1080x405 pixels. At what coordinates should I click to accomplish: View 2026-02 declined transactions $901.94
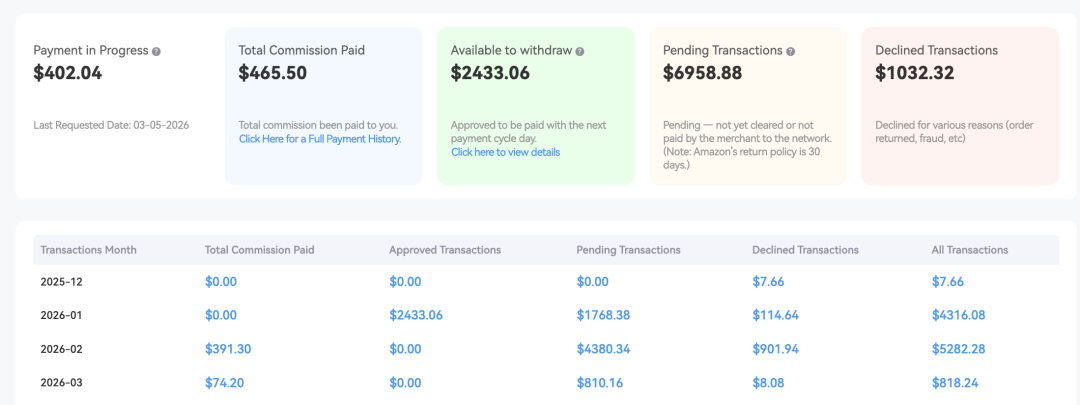[776, 348]
